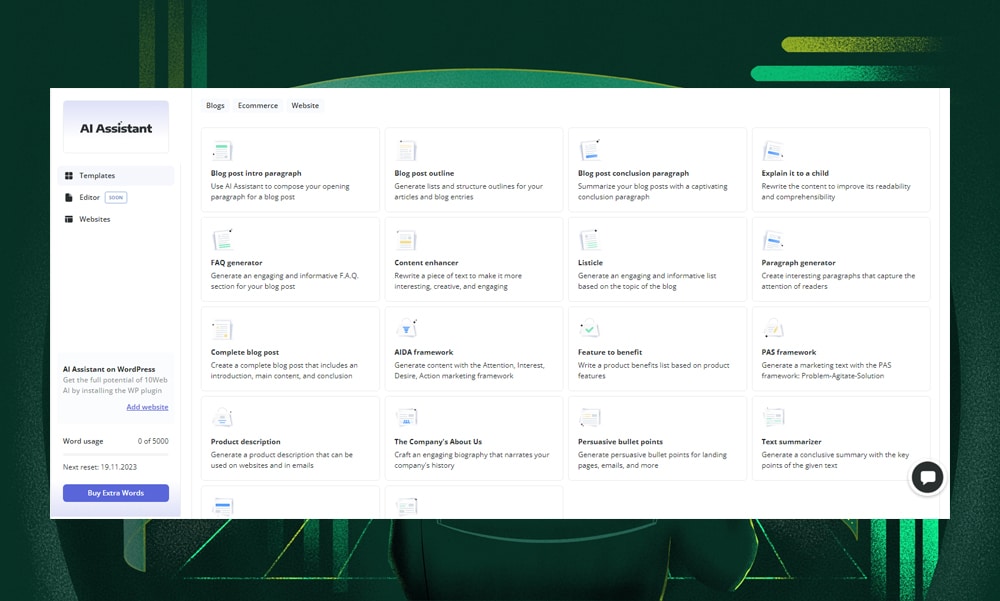This screenshot has width=1000, height=601.
Task: Switch to the Ecommerce filter tab
Action: coord(258,106)
